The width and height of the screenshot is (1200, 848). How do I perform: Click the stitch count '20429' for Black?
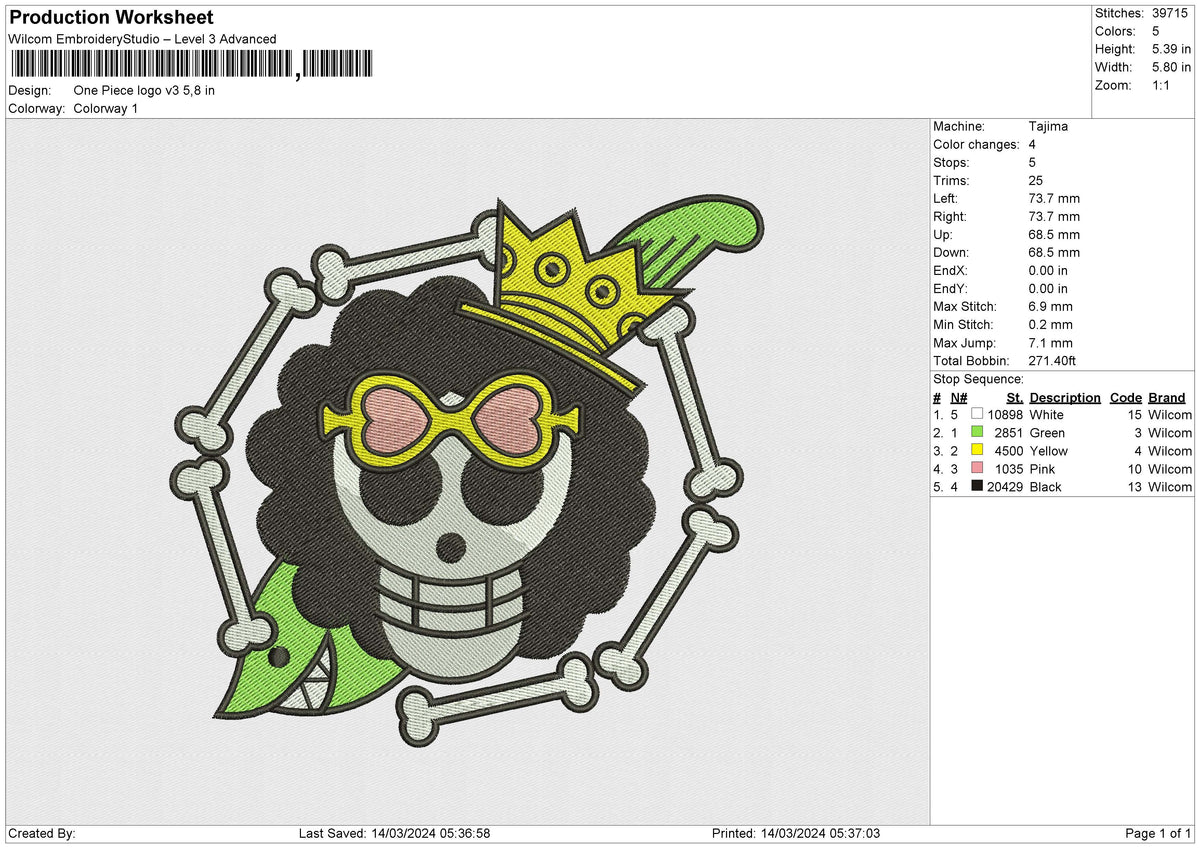1005,487
